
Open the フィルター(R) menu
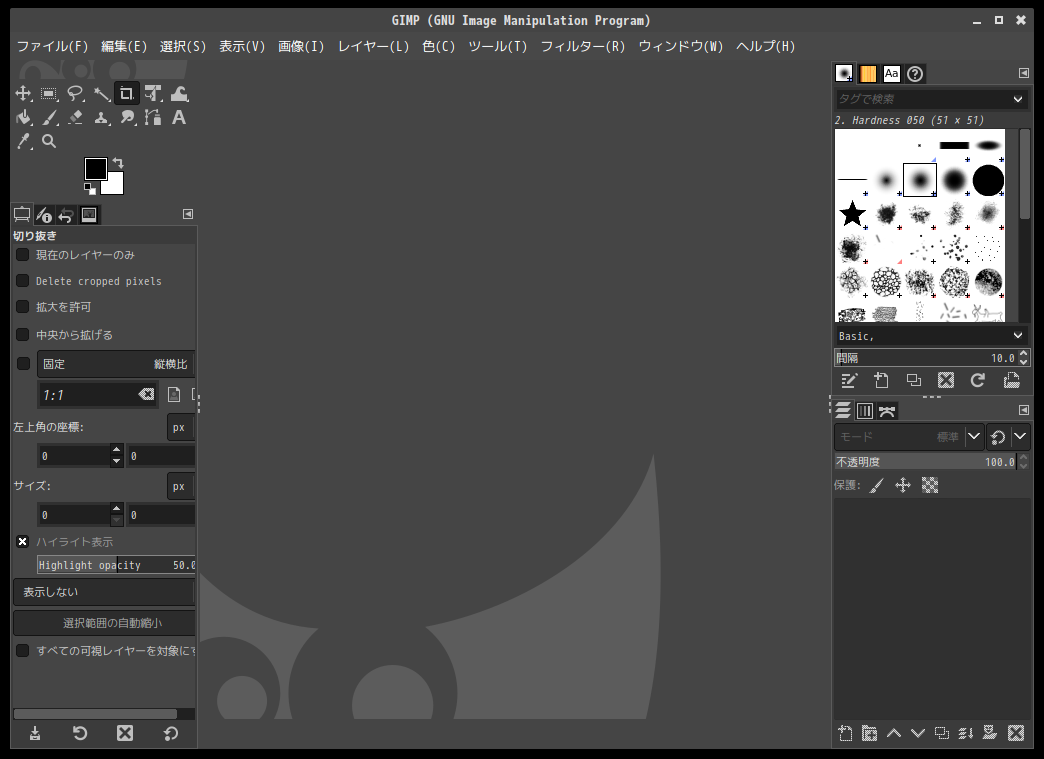coord(583,46)
